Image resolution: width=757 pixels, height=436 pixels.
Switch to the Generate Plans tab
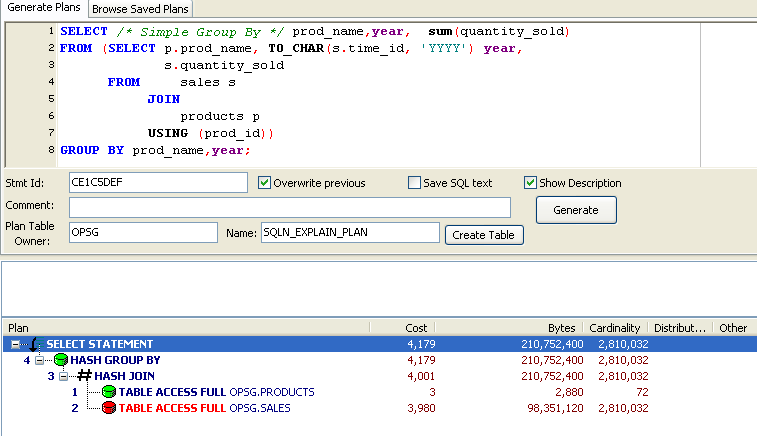(x=44, y=8)
